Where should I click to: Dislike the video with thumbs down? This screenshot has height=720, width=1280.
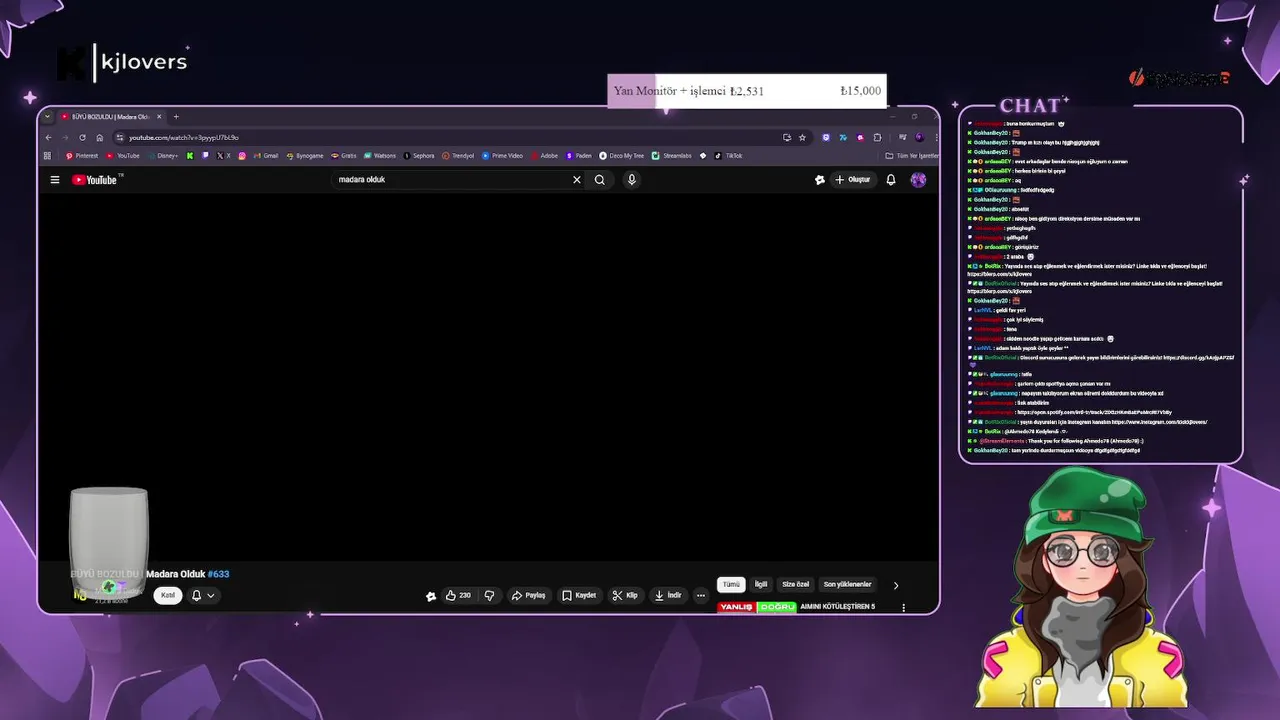click(x=489, y=595)
